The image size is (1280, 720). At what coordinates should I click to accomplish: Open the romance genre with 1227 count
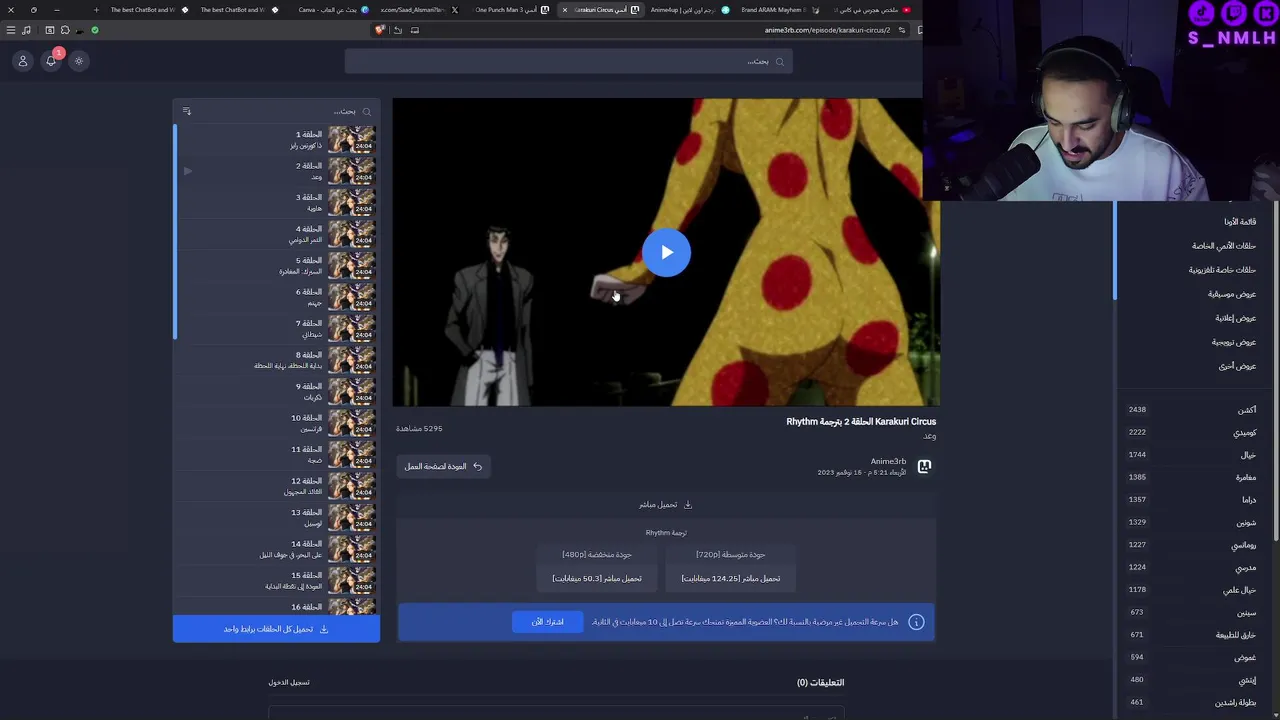[x=1191, y=545]
